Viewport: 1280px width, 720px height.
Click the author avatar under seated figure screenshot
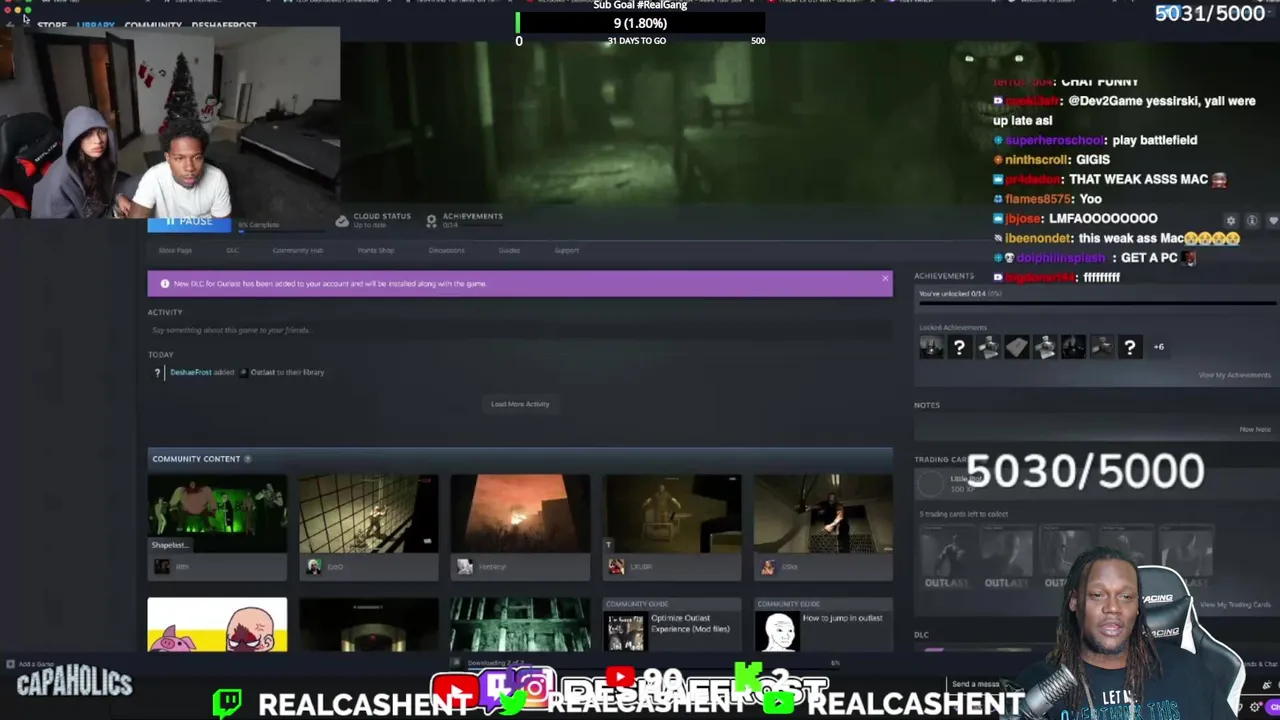point(616,567)
